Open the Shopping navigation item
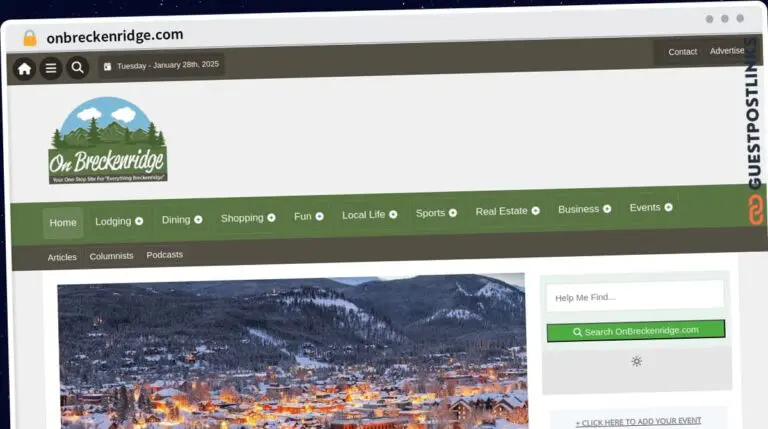Viewport: 768px width, 429px height. [x=242, y=218]
